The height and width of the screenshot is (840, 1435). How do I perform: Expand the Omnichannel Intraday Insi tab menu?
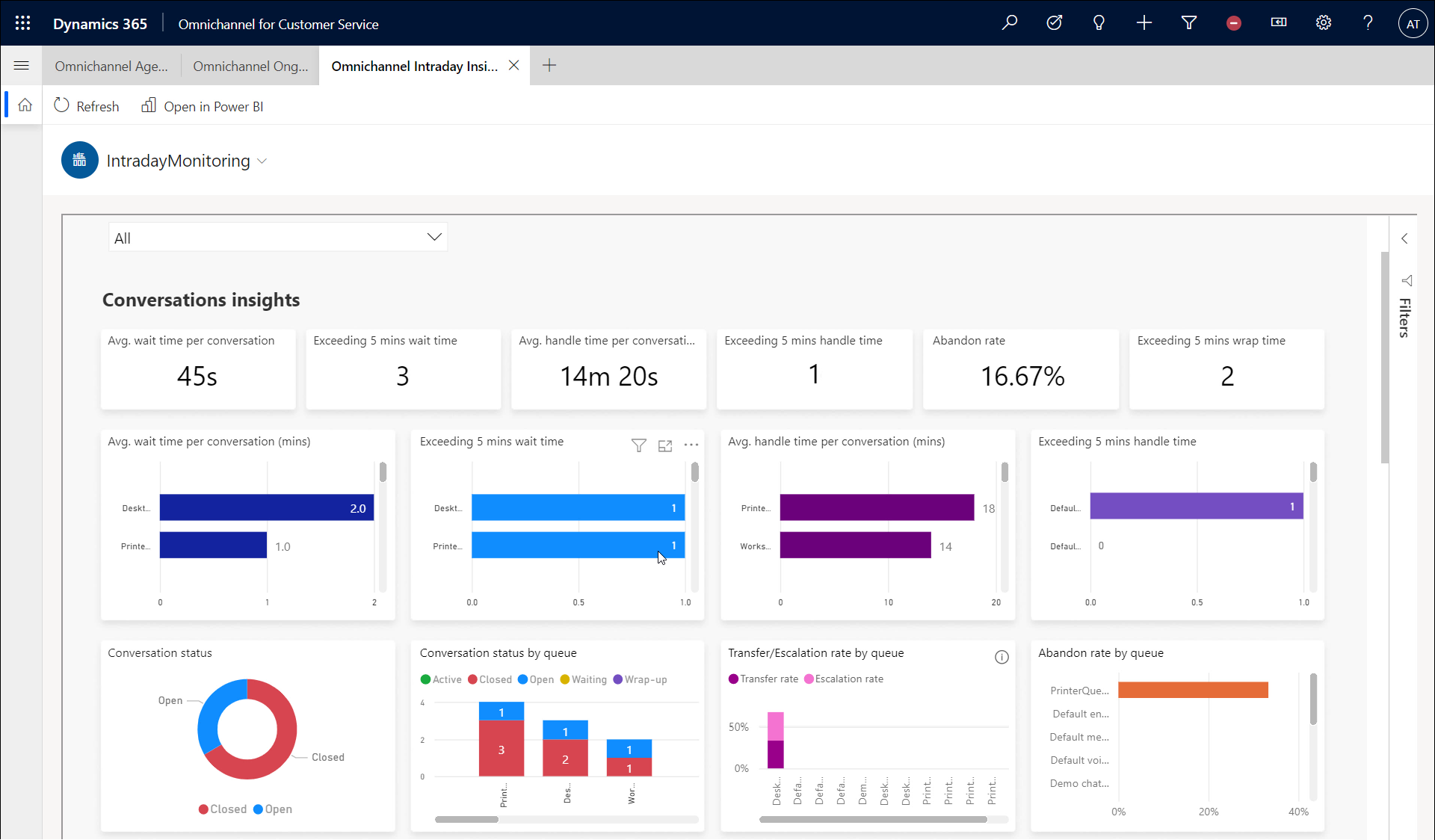[415, 65]
